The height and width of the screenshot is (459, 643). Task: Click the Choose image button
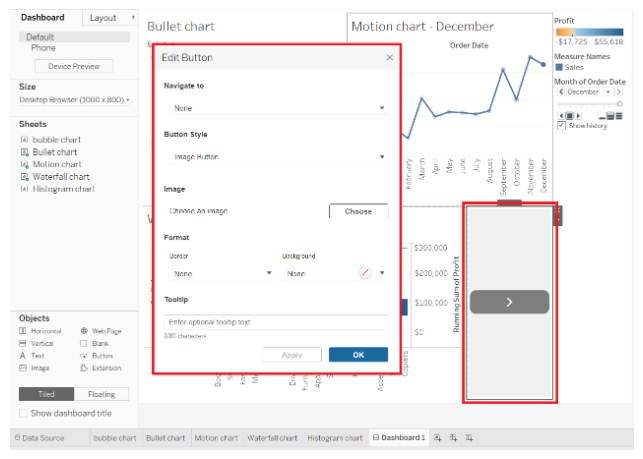pyautogui.click(x=358, y=212)
